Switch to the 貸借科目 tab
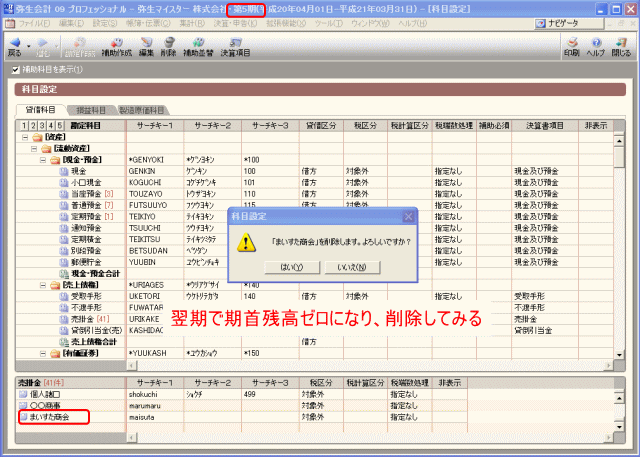 [40, 110]
